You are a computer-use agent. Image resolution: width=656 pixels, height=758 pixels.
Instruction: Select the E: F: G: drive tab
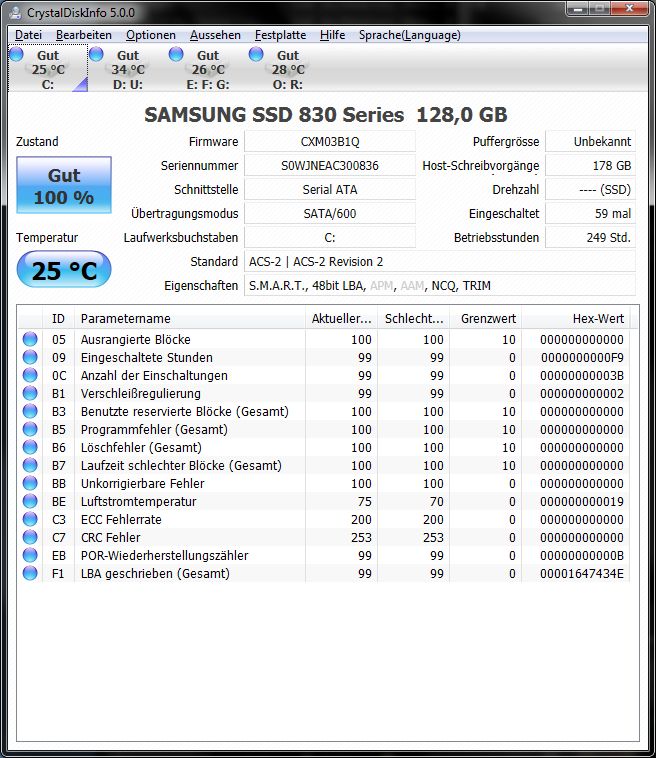[207, 69]
